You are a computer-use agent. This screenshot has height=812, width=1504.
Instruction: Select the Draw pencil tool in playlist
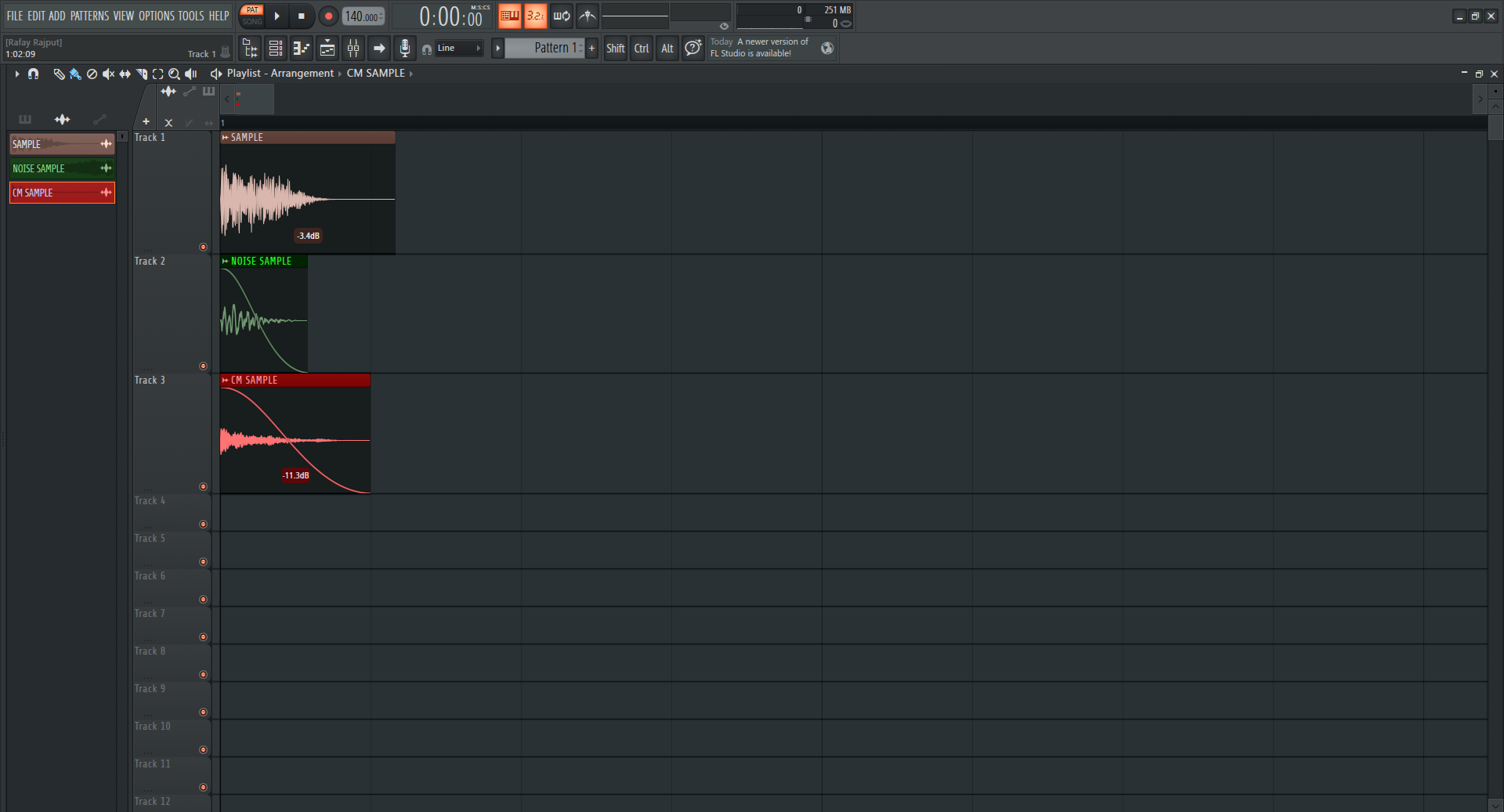pos(59,74)
